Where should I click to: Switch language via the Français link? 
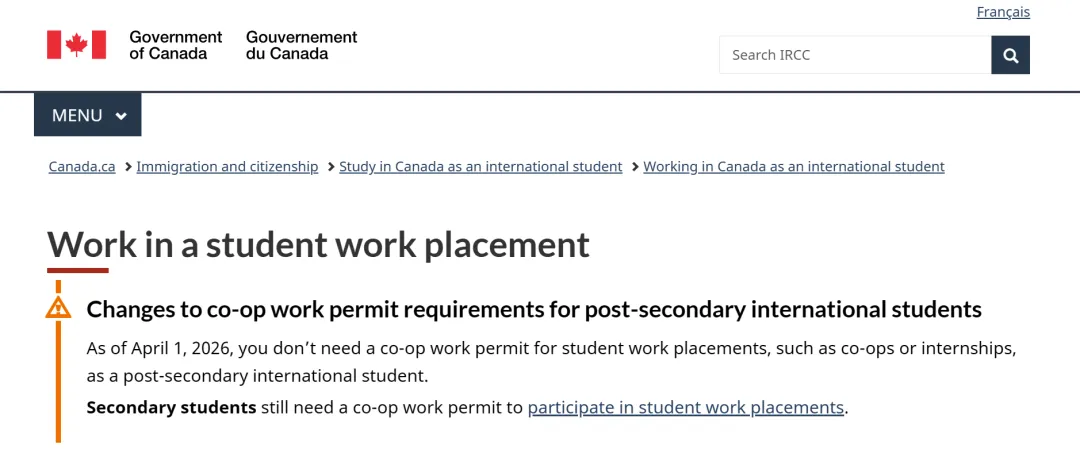[x=1003, y=12]
